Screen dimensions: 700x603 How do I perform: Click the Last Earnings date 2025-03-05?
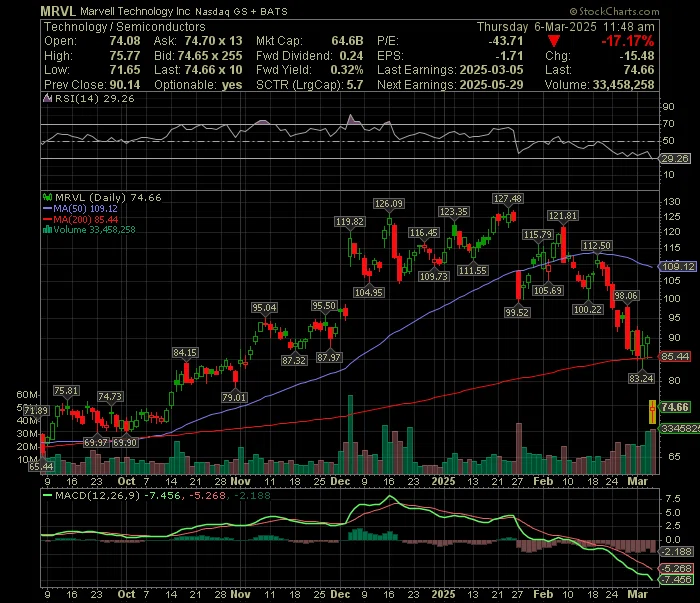click(x=491, y=70)
